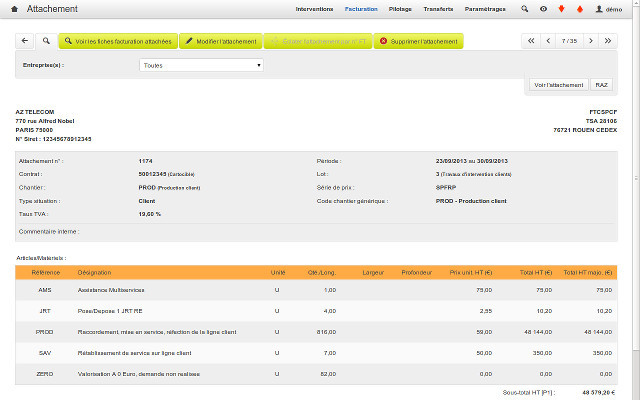
Task: Click the 7 / 35 record counter
Action: click(569, 41)
